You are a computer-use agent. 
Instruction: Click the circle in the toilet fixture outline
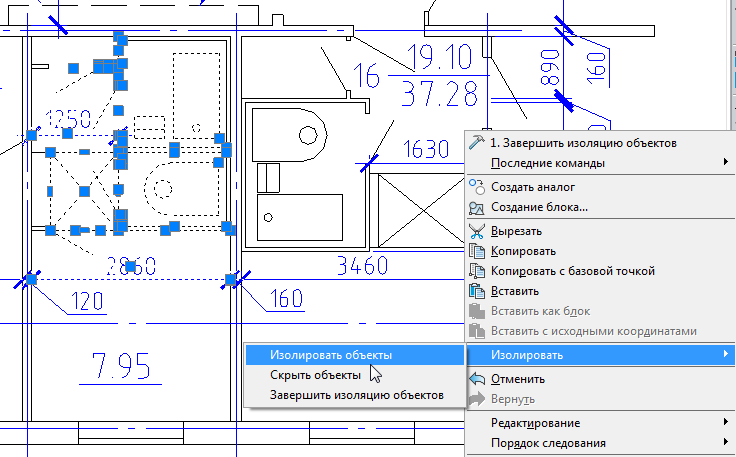(x=308, y=136)
